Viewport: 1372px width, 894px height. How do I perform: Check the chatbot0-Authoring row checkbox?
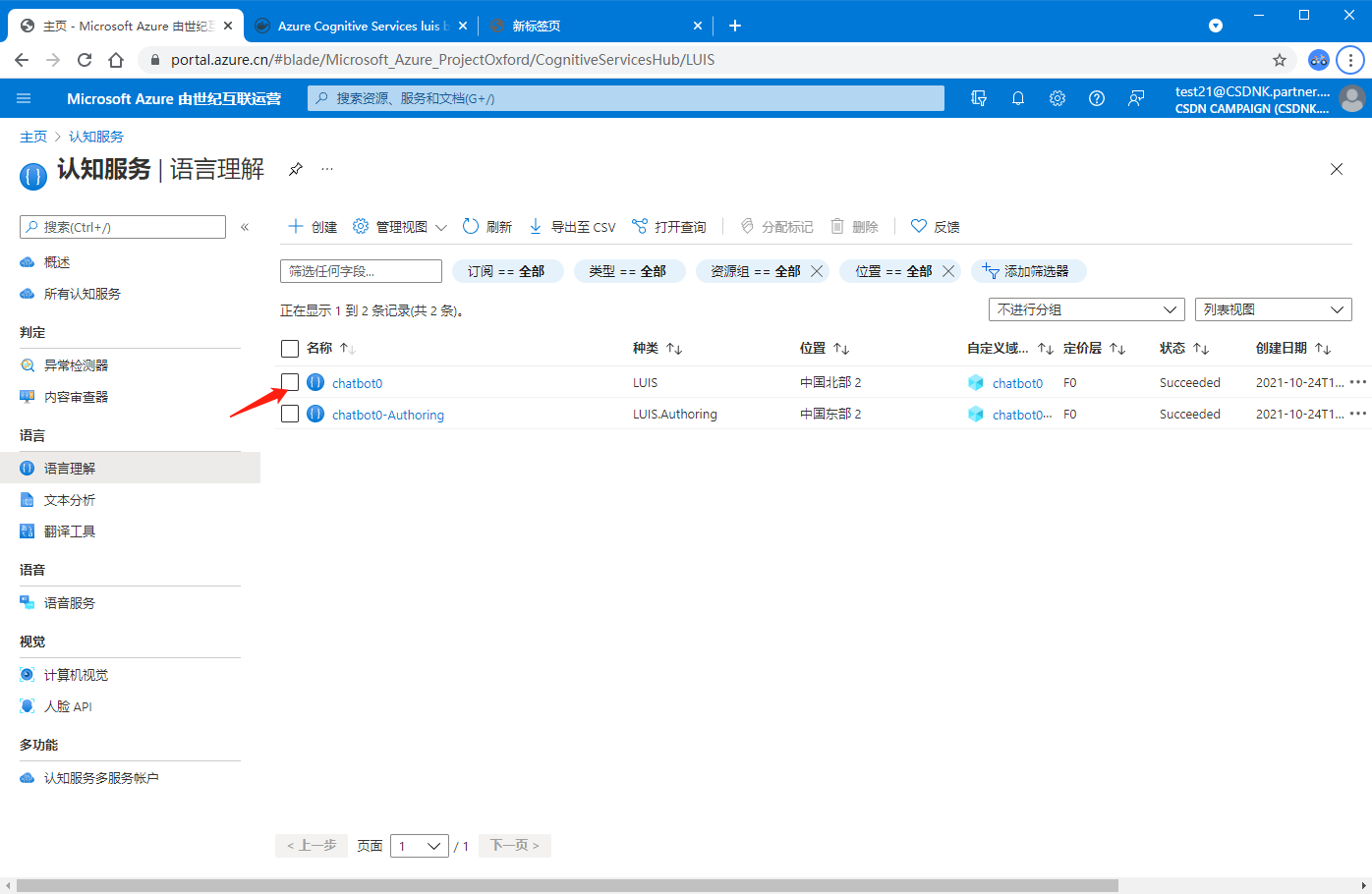point(290,414)
